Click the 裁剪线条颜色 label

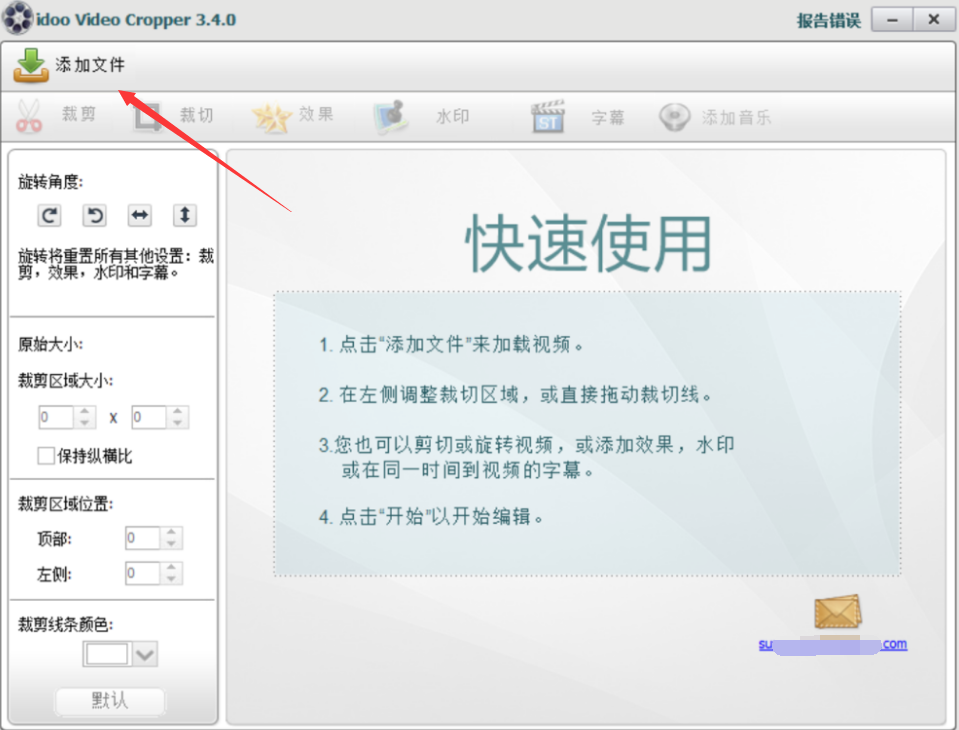coord(65,624)
